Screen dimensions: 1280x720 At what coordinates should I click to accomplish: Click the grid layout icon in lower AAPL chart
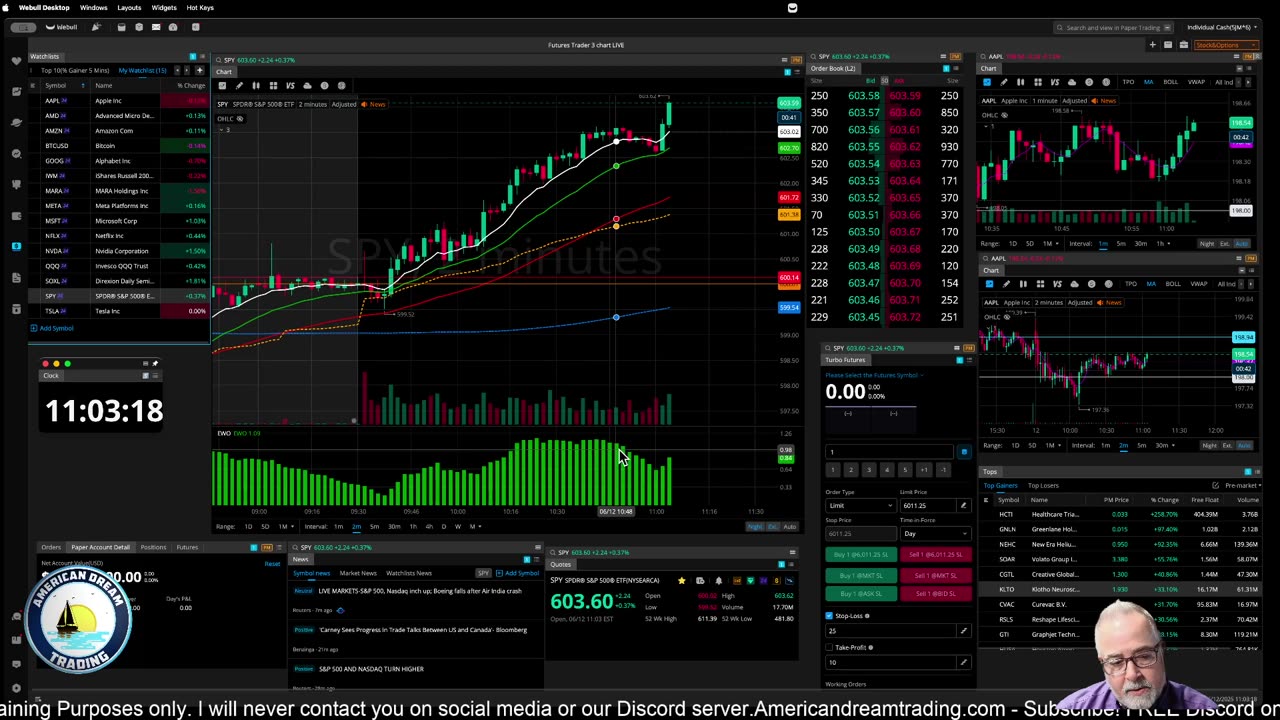coord(1040,284)
